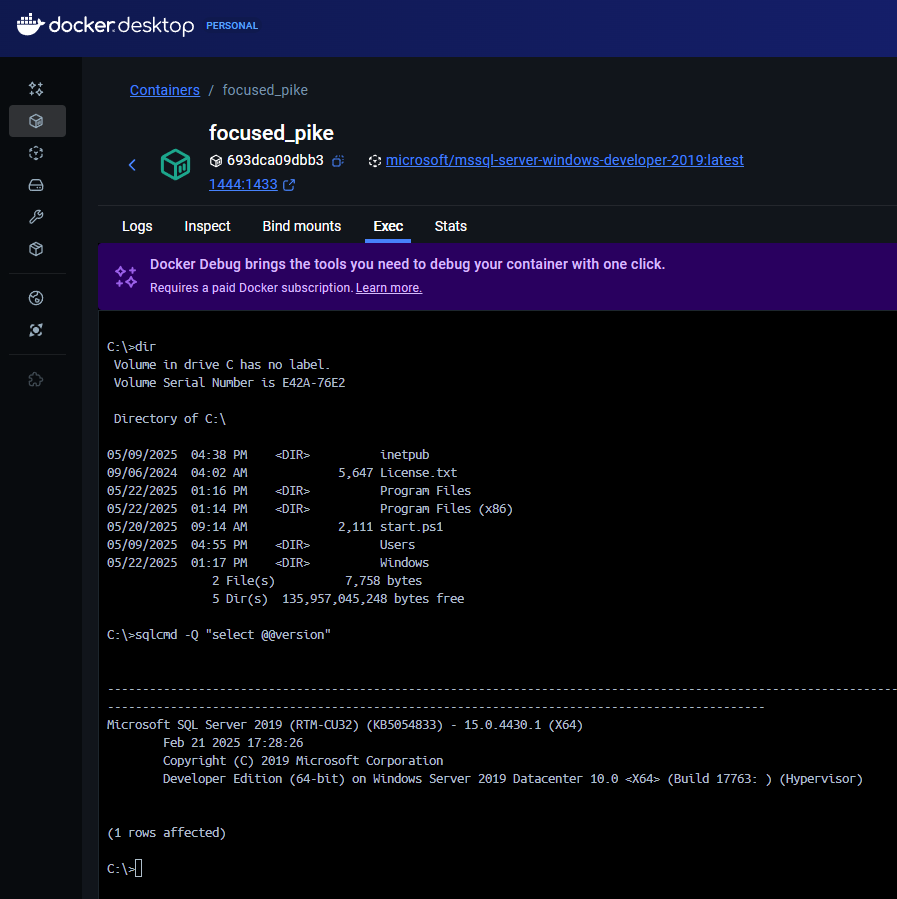
Task: Click the 'C:\>dir' command line
Action: point(131,346)
